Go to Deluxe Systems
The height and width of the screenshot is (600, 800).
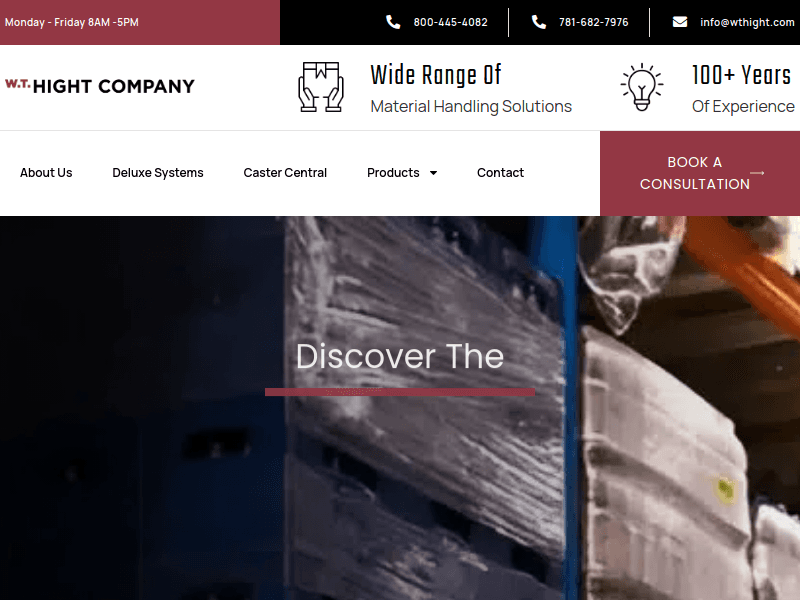point(158,173)
